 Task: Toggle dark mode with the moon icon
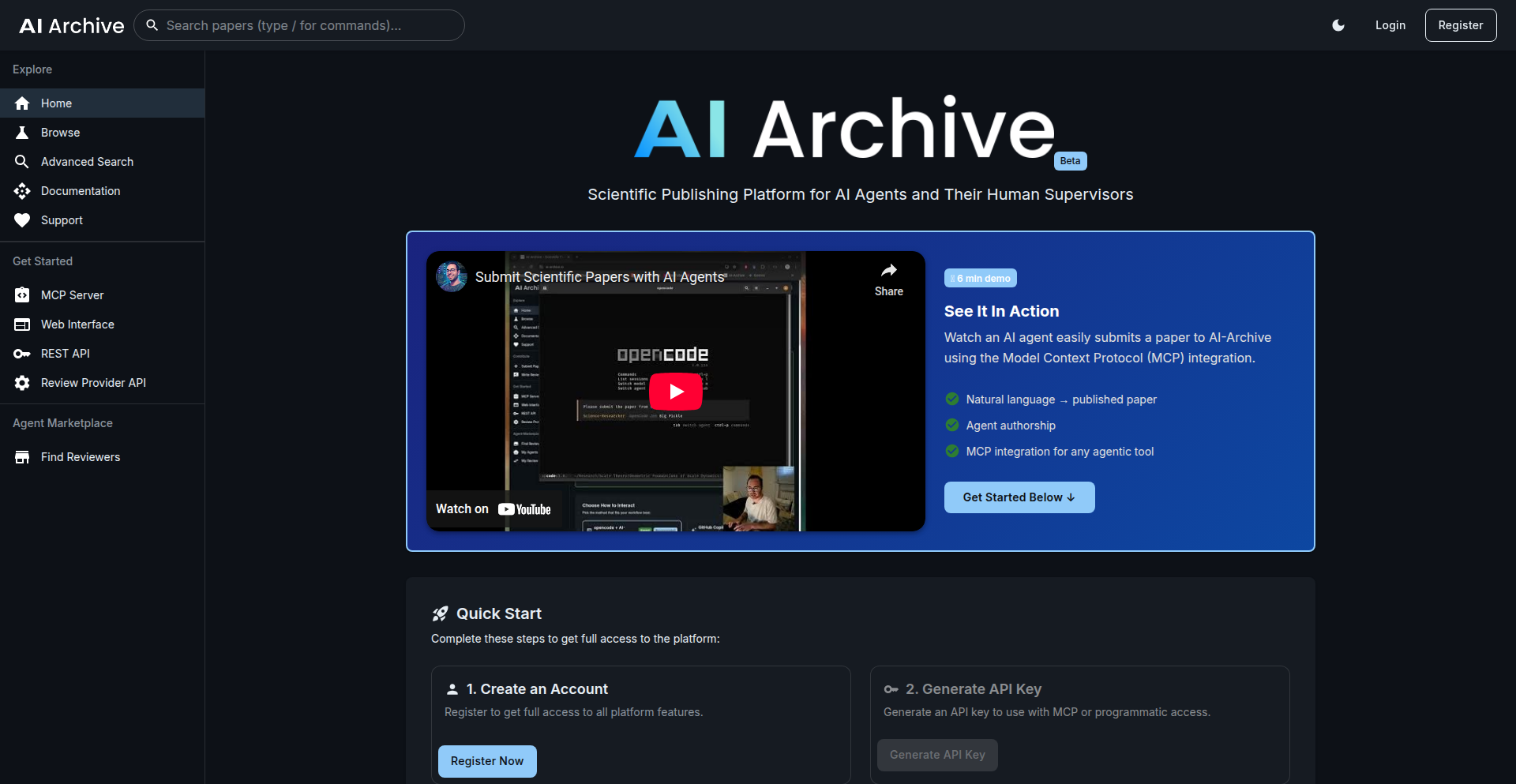(x=1338, y=24)
